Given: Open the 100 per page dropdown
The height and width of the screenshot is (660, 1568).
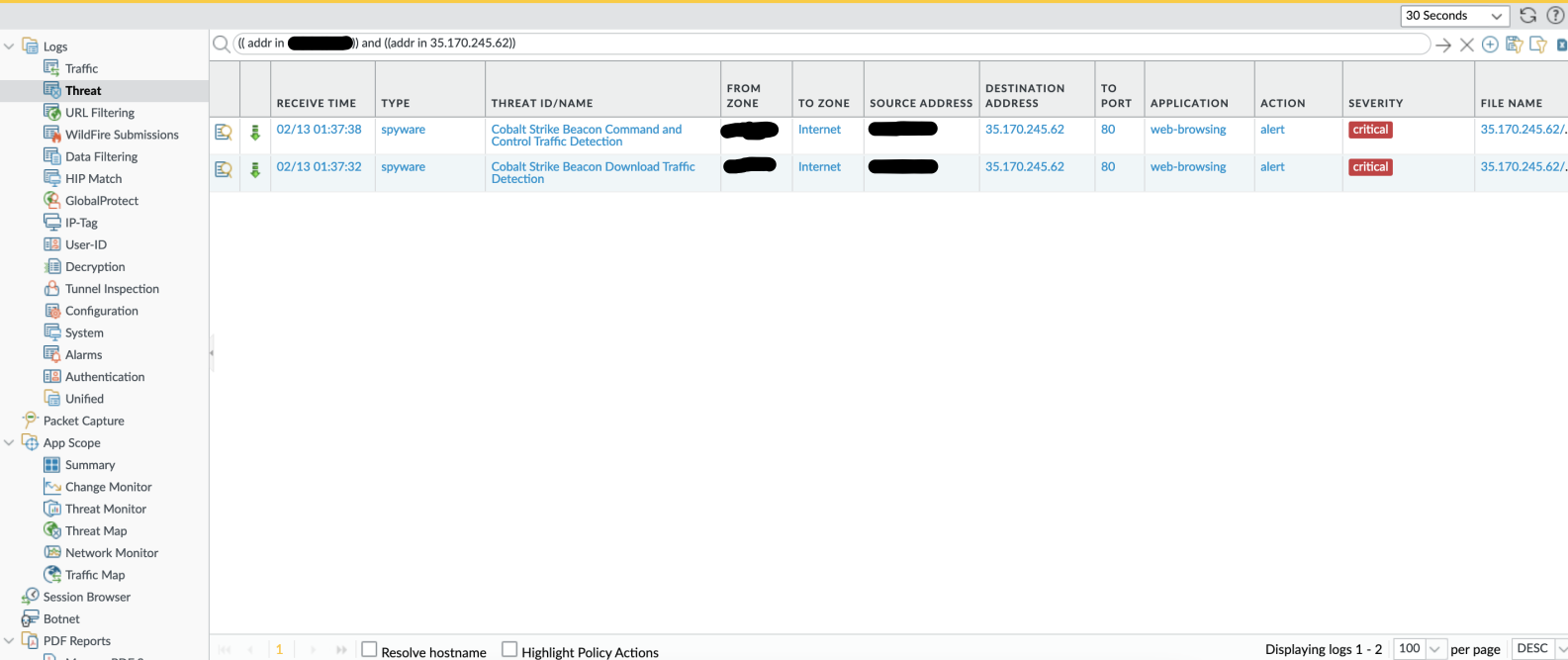Looking at the screenshot, I should tap(1419, 649).
